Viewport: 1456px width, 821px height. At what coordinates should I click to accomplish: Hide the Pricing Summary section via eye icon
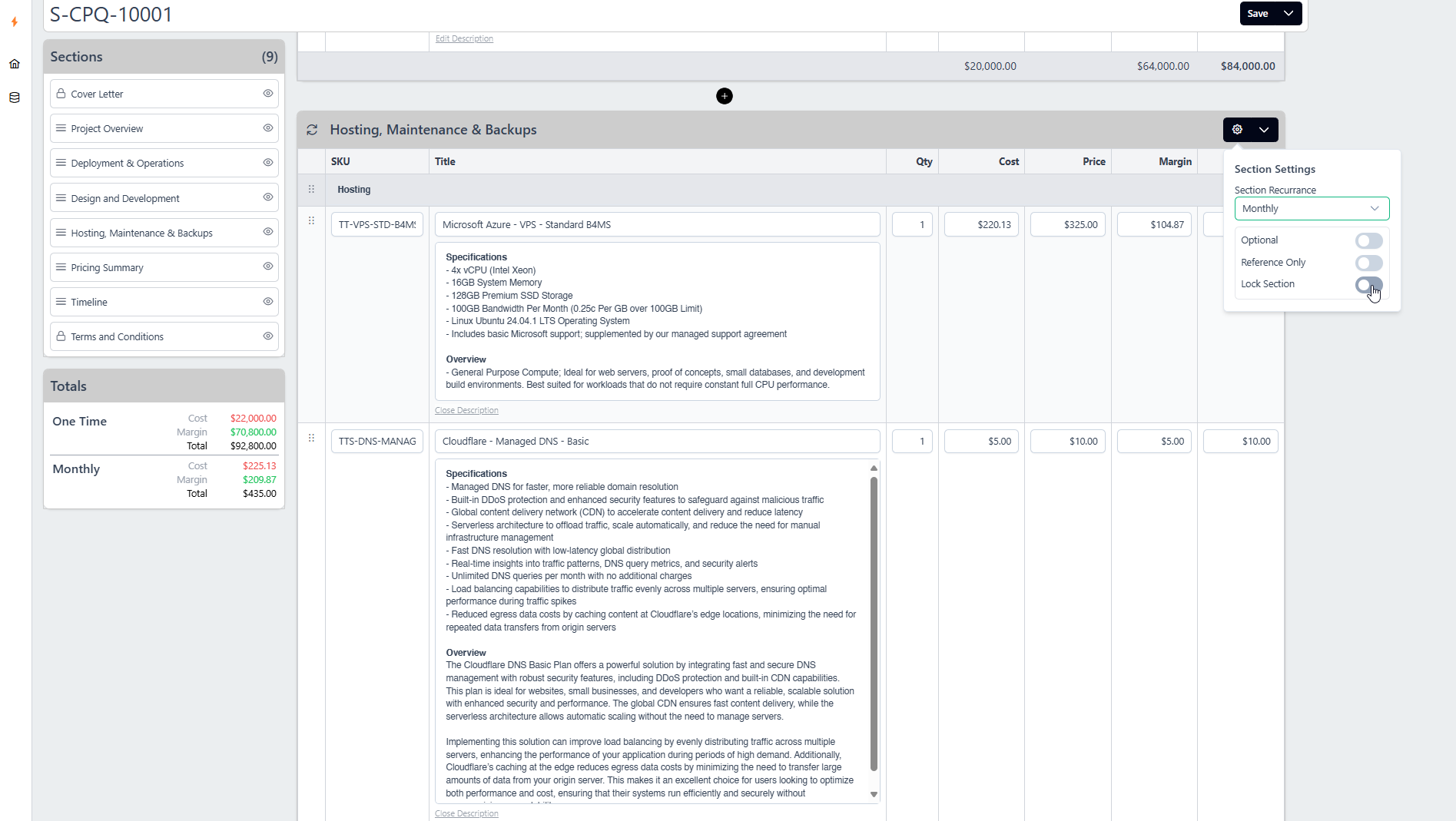point(268,266)
